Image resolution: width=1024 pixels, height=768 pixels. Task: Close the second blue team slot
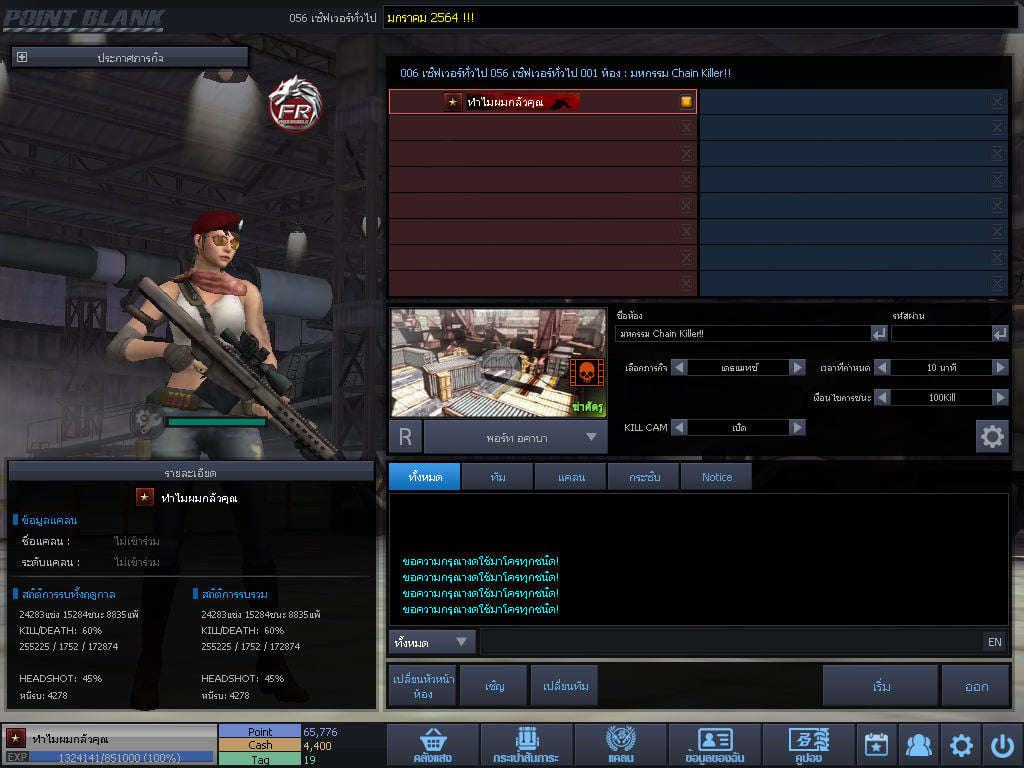click(997, 127)
